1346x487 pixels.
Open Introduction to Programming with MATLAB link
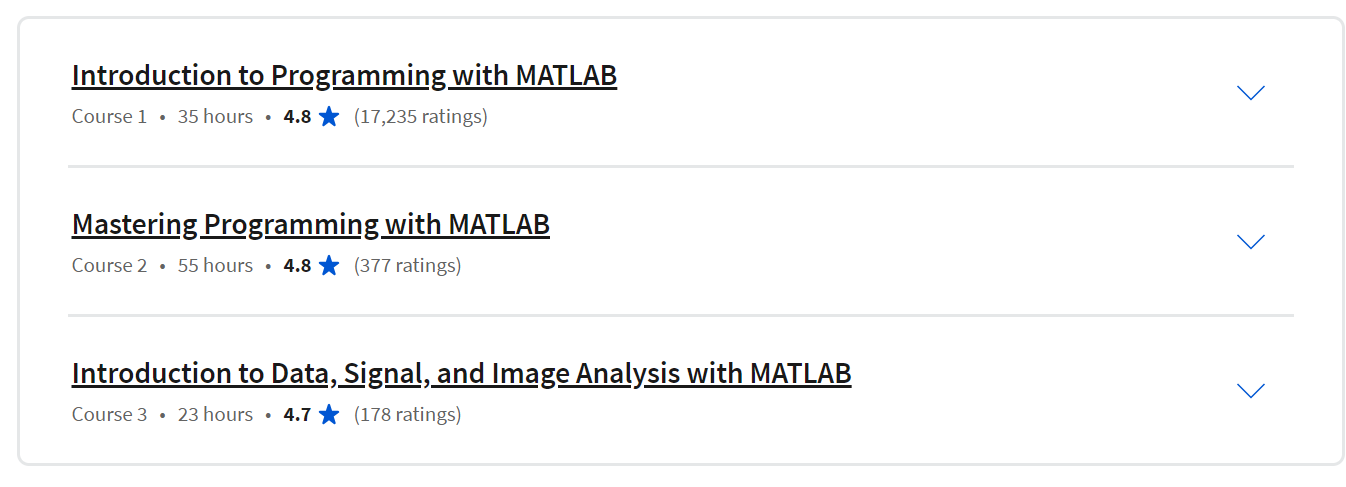pos(344,76)
